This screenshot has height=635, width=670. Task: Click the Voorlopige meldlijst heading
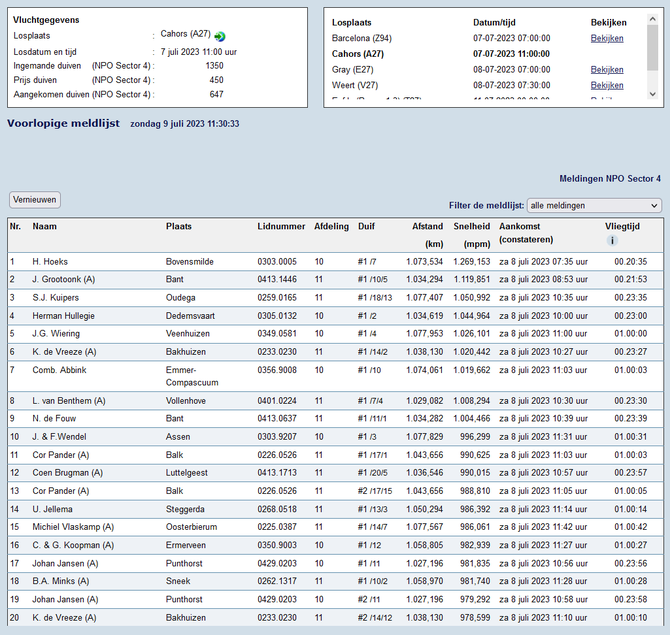tap(63, 123)
